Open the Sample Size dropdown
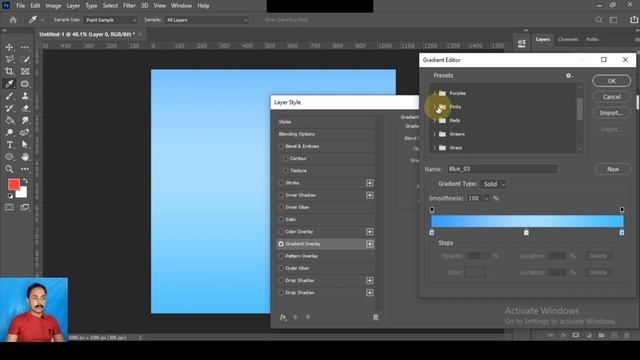 (x=110, y=20)
